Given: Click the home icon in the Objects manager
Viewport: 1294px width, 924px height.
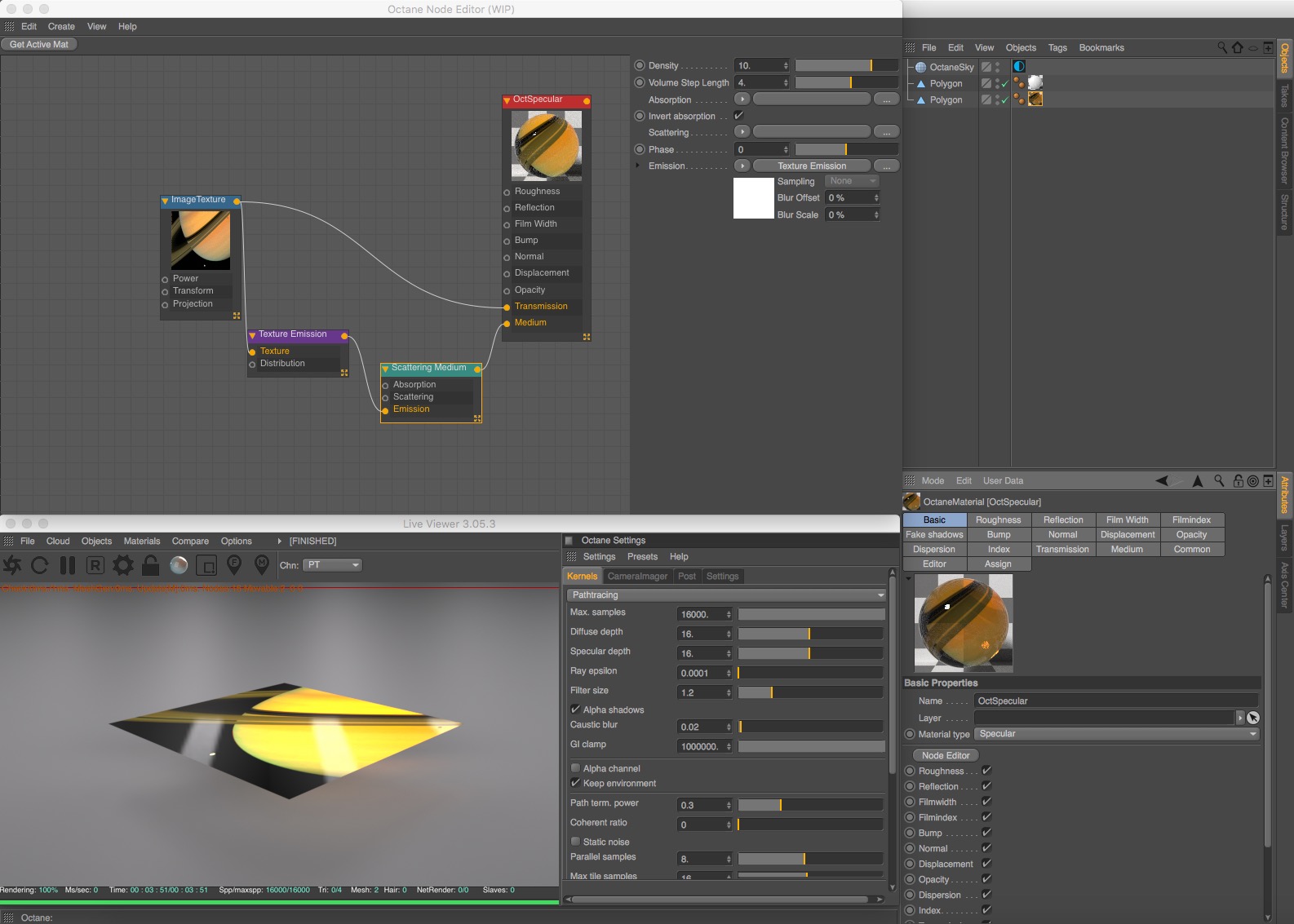Looking at the screenshot, I should pyautogui.click(x=1238, y=47).
